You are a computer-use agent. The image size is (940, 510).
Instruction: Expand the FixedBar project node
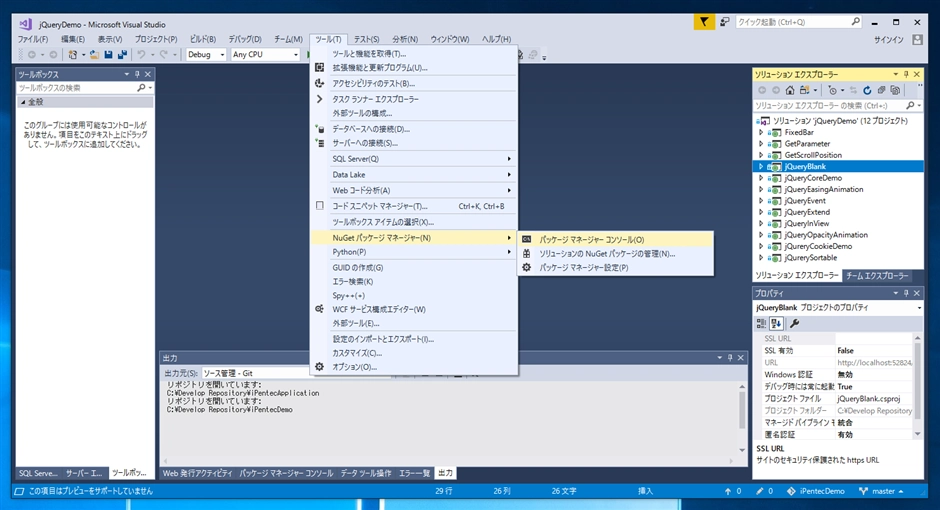tap(761, 132)
